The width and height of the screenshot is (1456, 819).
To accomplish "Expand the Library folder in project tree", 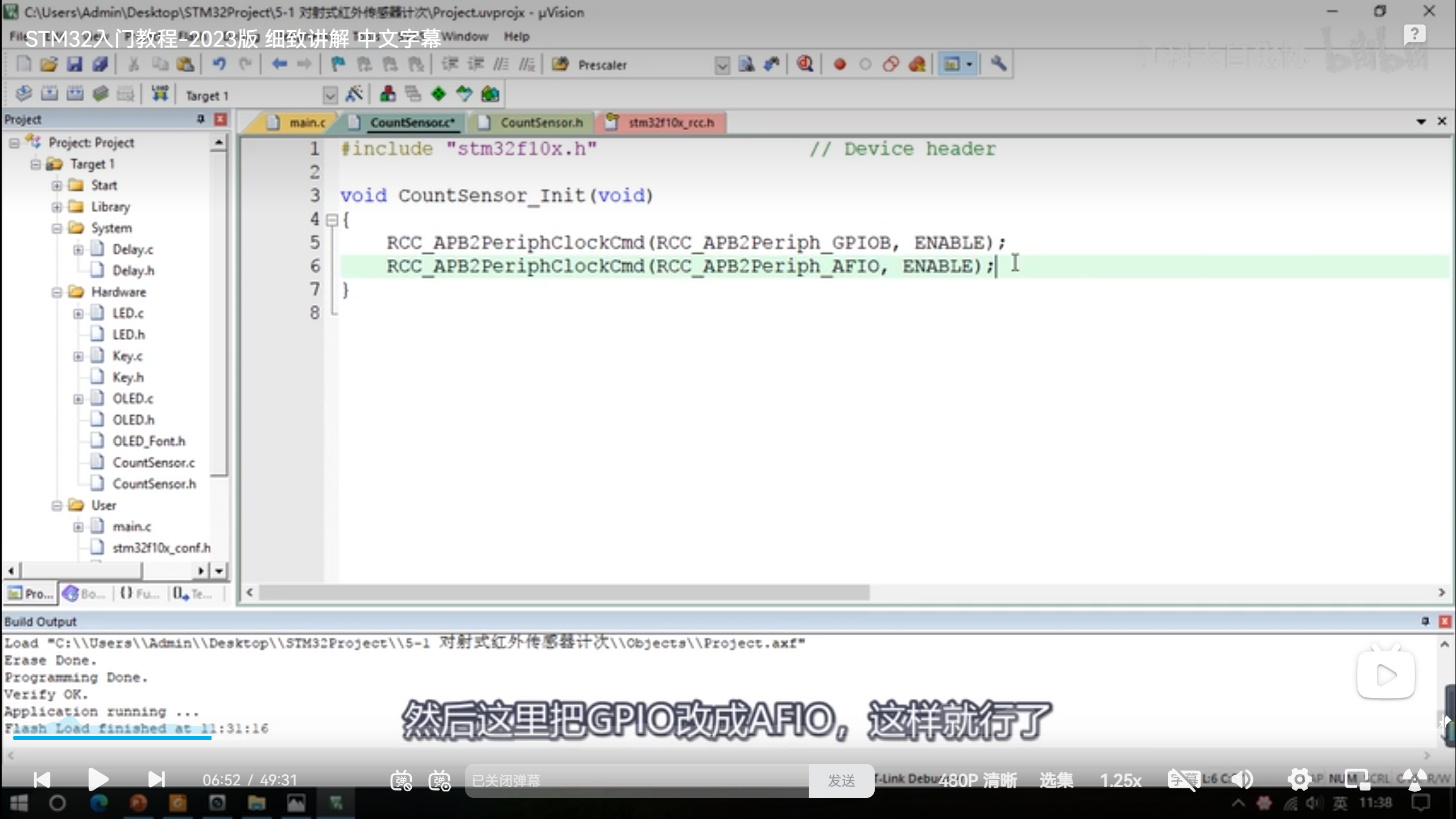I will pyautogui.click(x=57, y=207).
